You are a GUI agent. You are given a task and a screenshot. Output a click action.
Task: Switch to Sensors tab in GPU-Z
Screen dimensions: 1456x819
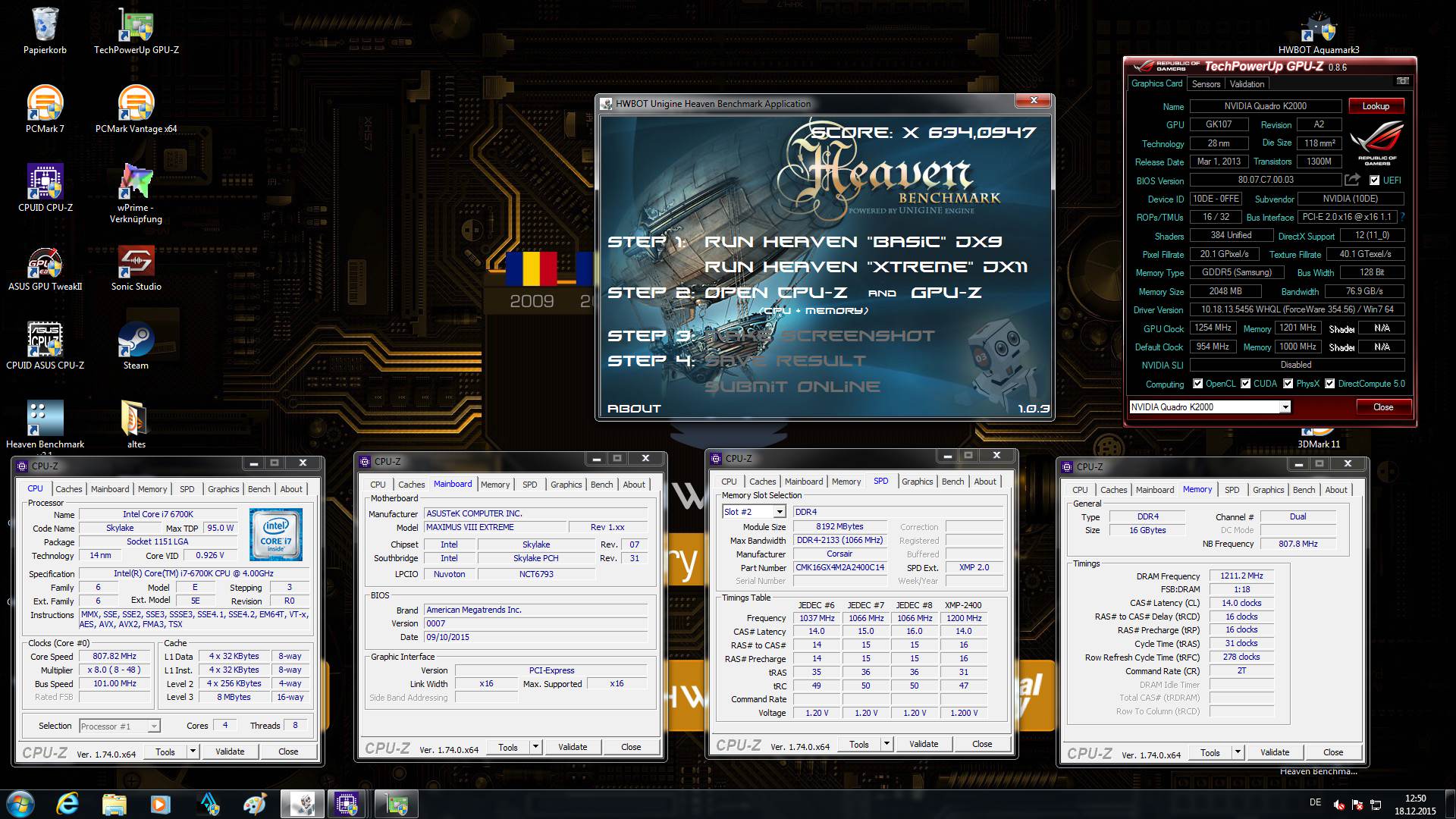coord(1206,84)
